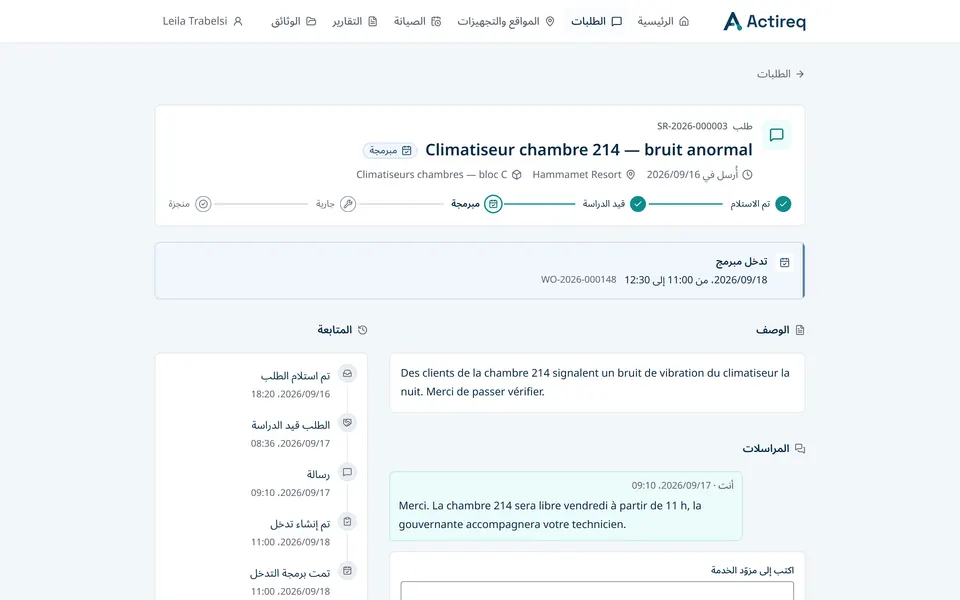Viewport: 960px width, 600px height.
Task: Click the Actireq logo
Action: (x=764, y=21)
